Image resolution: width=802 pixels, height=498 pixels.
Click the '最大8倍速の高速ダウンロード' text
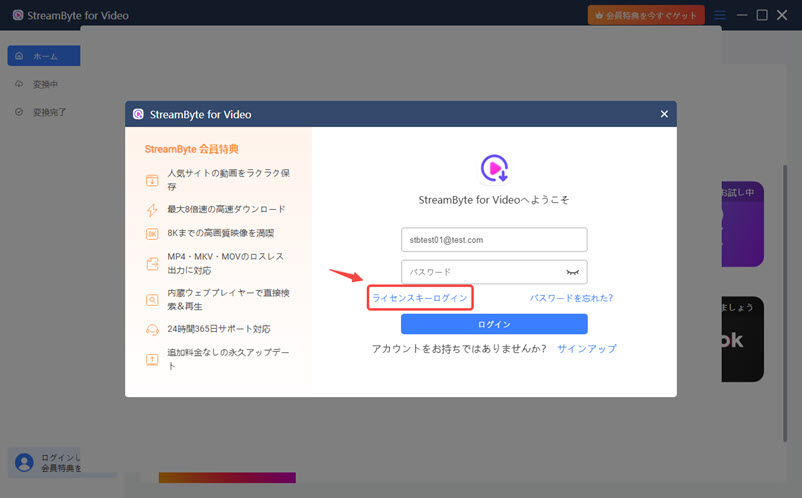[226, 209]
